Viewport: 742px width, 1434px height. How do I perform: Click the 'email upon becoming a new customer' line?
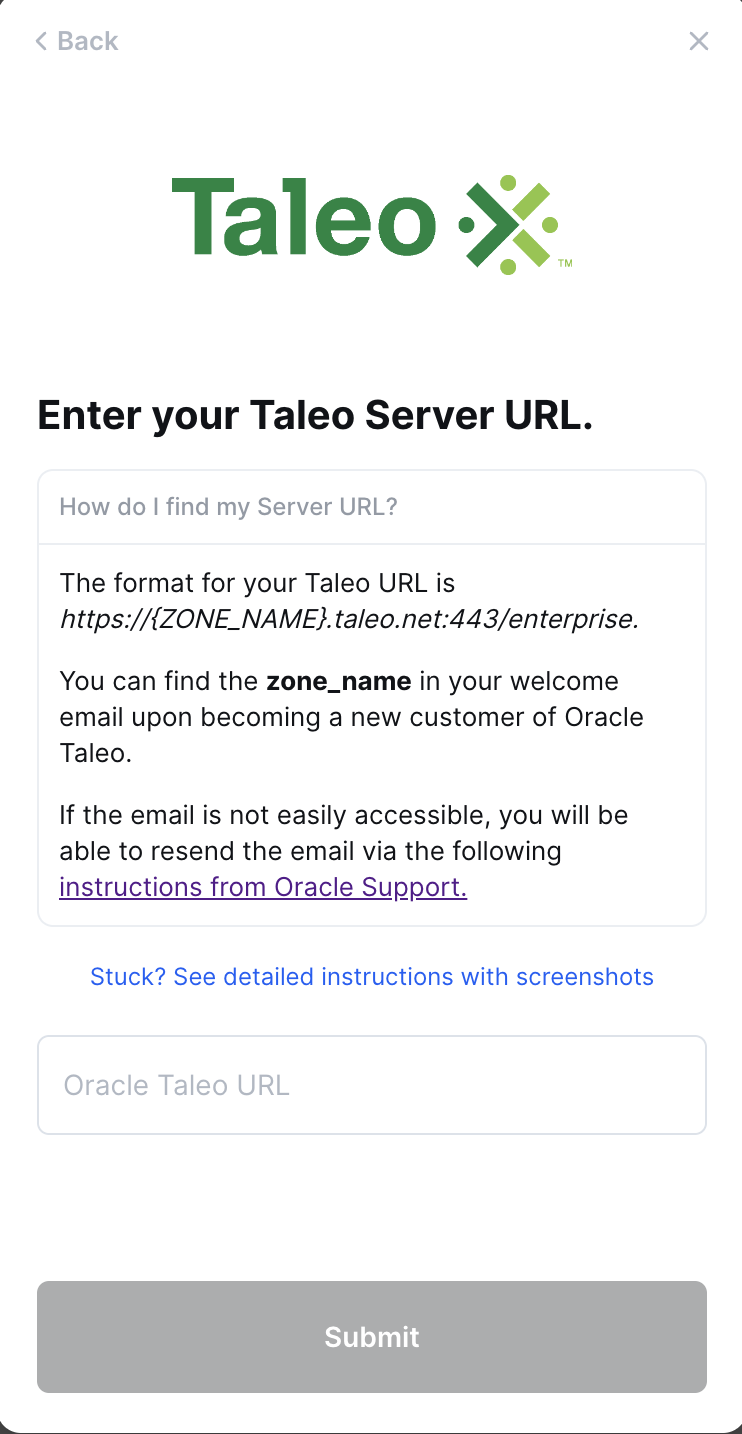tap(351, 717)
